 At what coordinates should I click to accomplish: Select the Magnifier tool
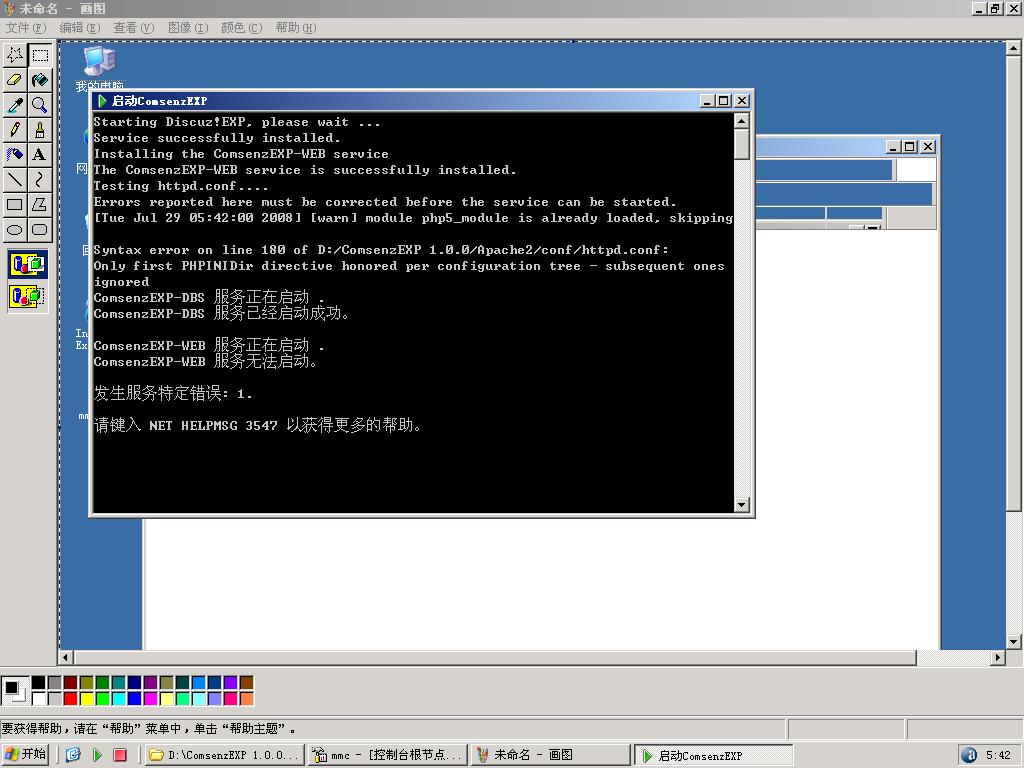click(40, 104)
